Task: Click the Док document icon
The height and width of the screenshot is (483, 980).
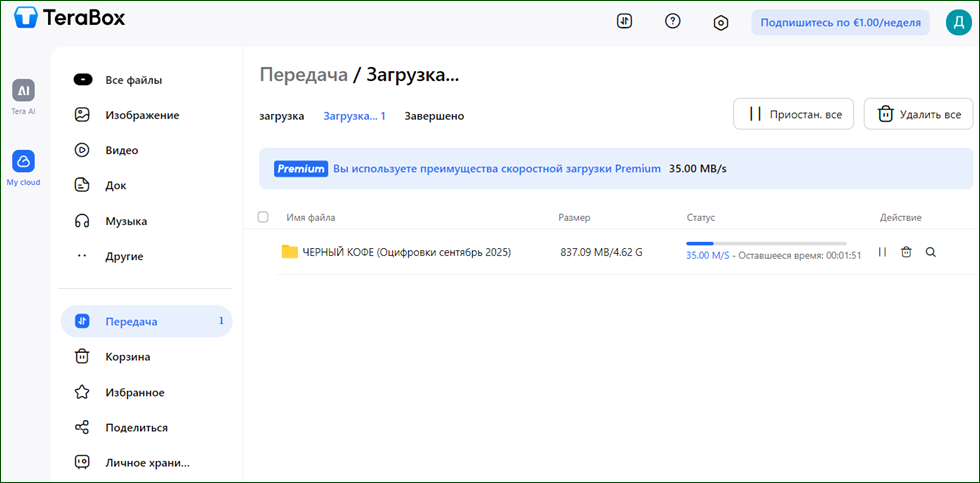Action: tap(82, 185)
